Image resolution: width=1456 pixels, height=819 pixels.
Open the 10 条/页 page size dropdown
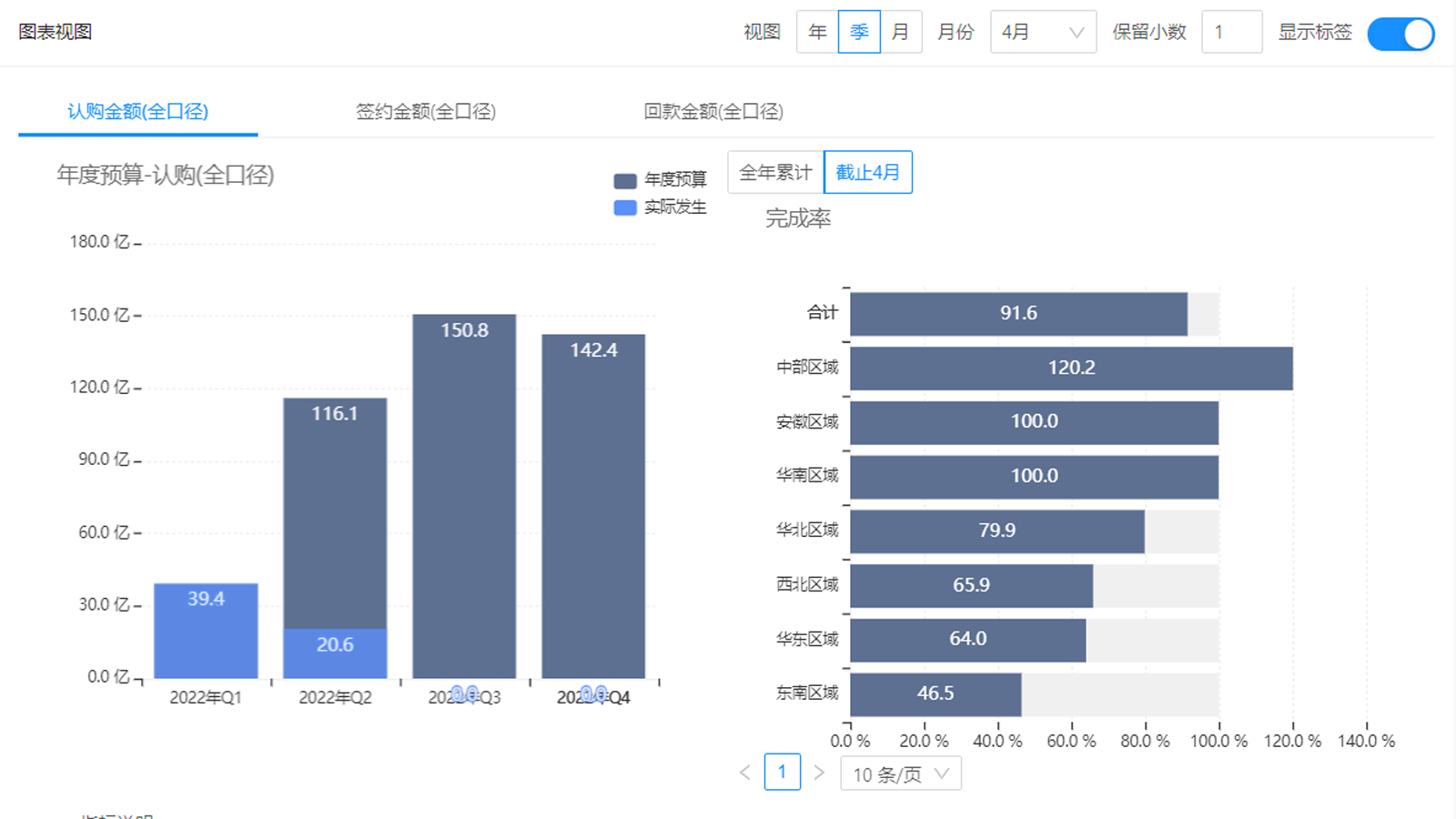pos(901,773)
